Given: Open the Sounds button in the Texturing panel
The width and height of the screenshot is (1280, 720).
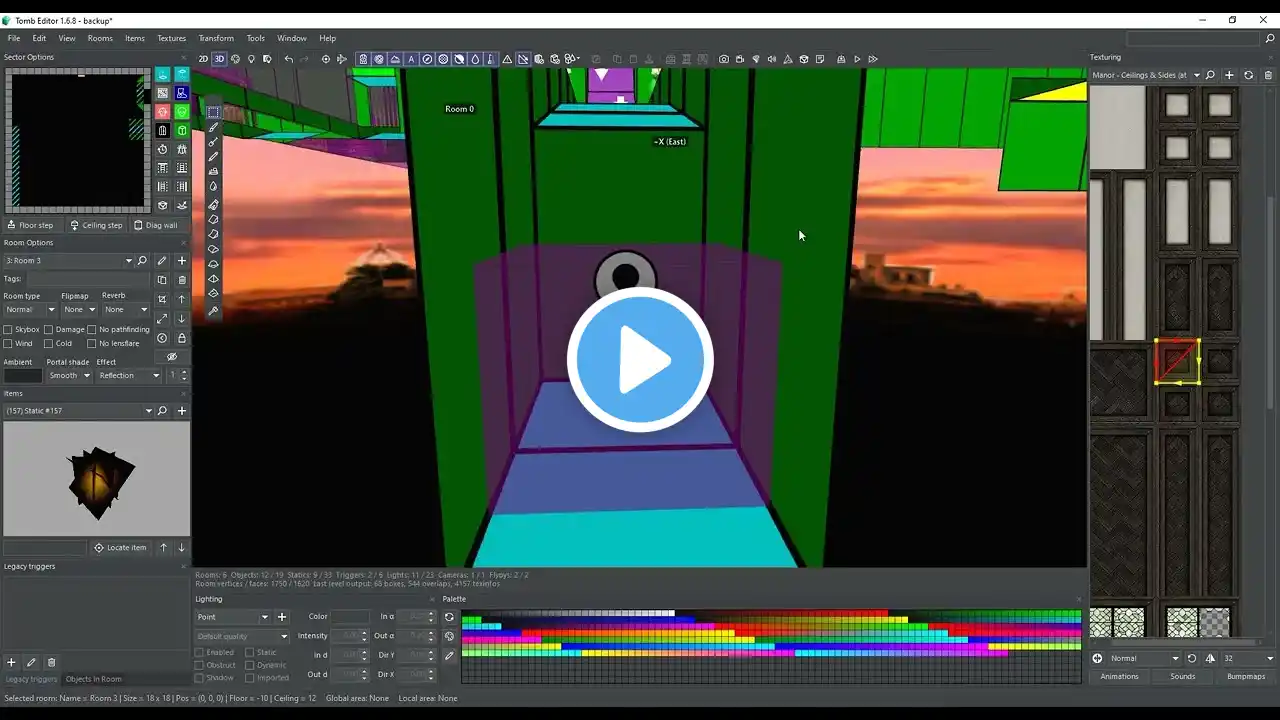Looking at the screenshot, I should pos(1183,676).
